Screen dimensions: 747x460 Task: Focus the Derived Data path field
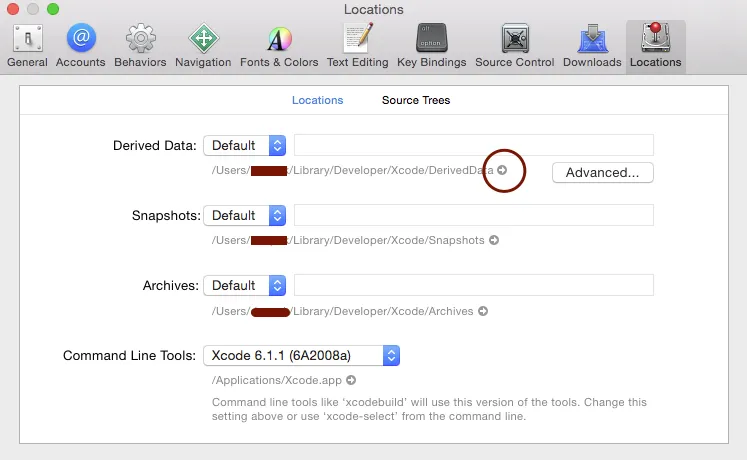click(474, 145)
